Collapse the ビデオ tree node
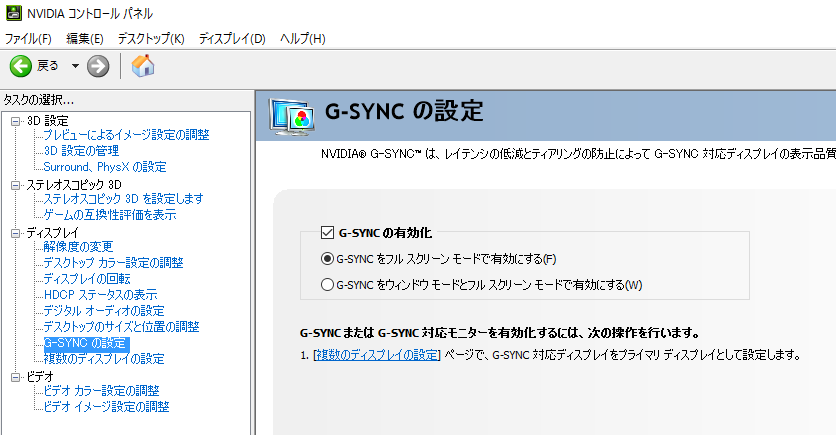The height and width of the screenshot is (435, 836). coord(15,377)
